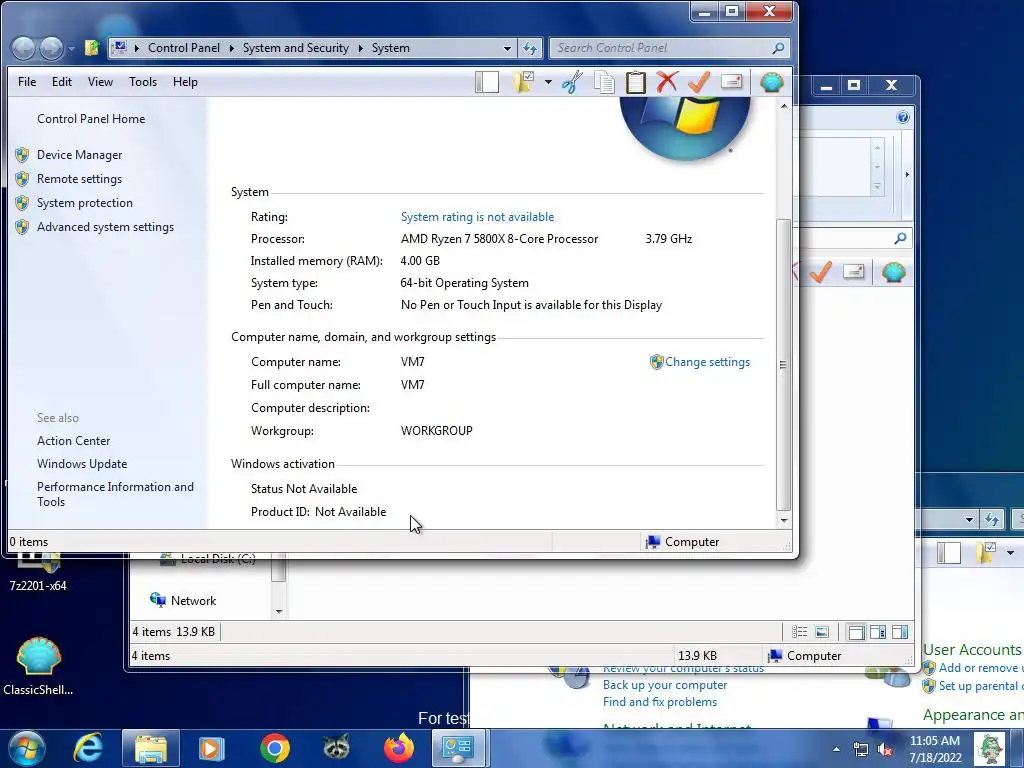This screenshot has width=1024, height=768.
Task: Expand the arrow after System and Security breadcrumb
Action: coord(360,48)
